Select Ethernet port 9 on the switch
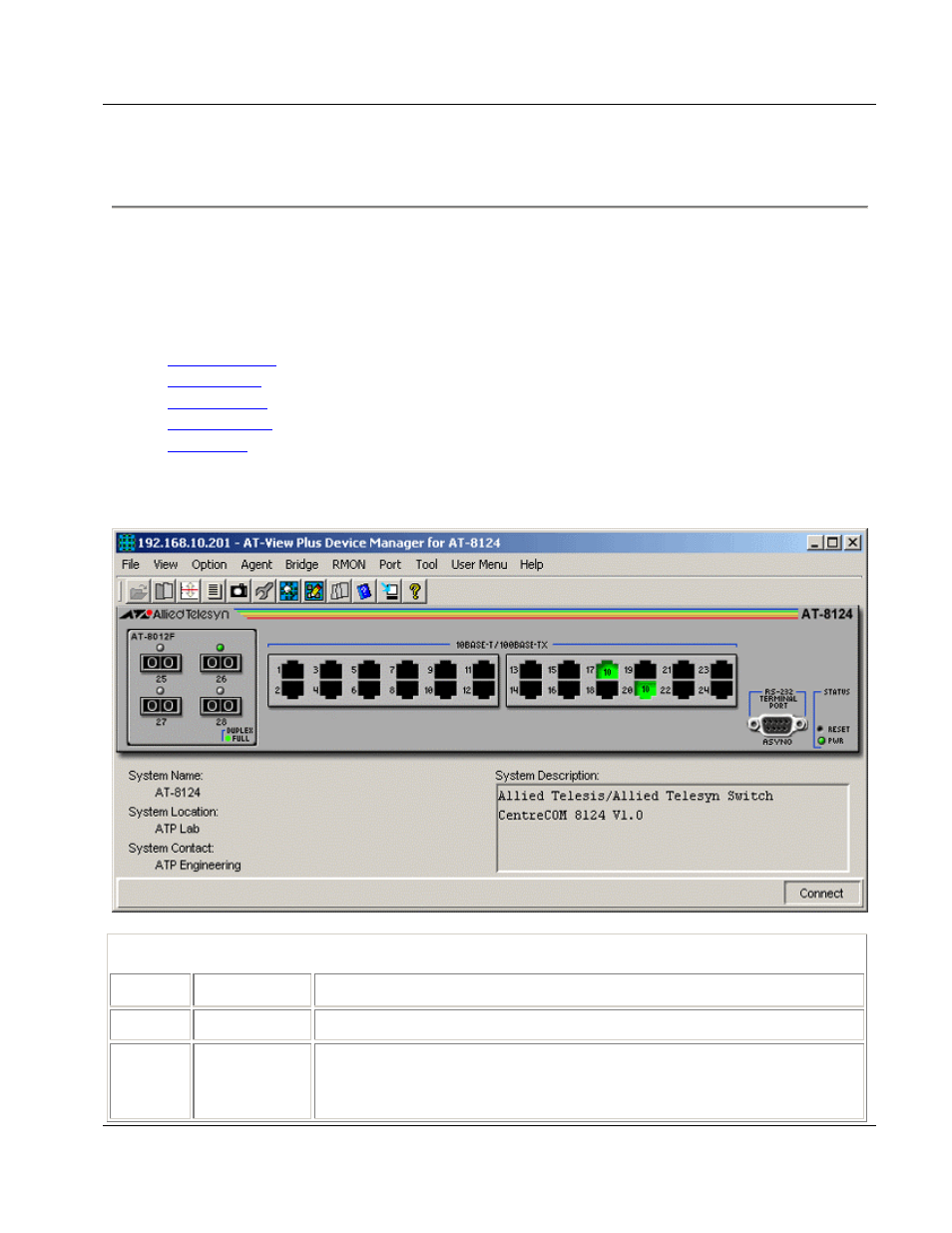This screenshot has width=952, height=1233. click(x=445, y=670)
